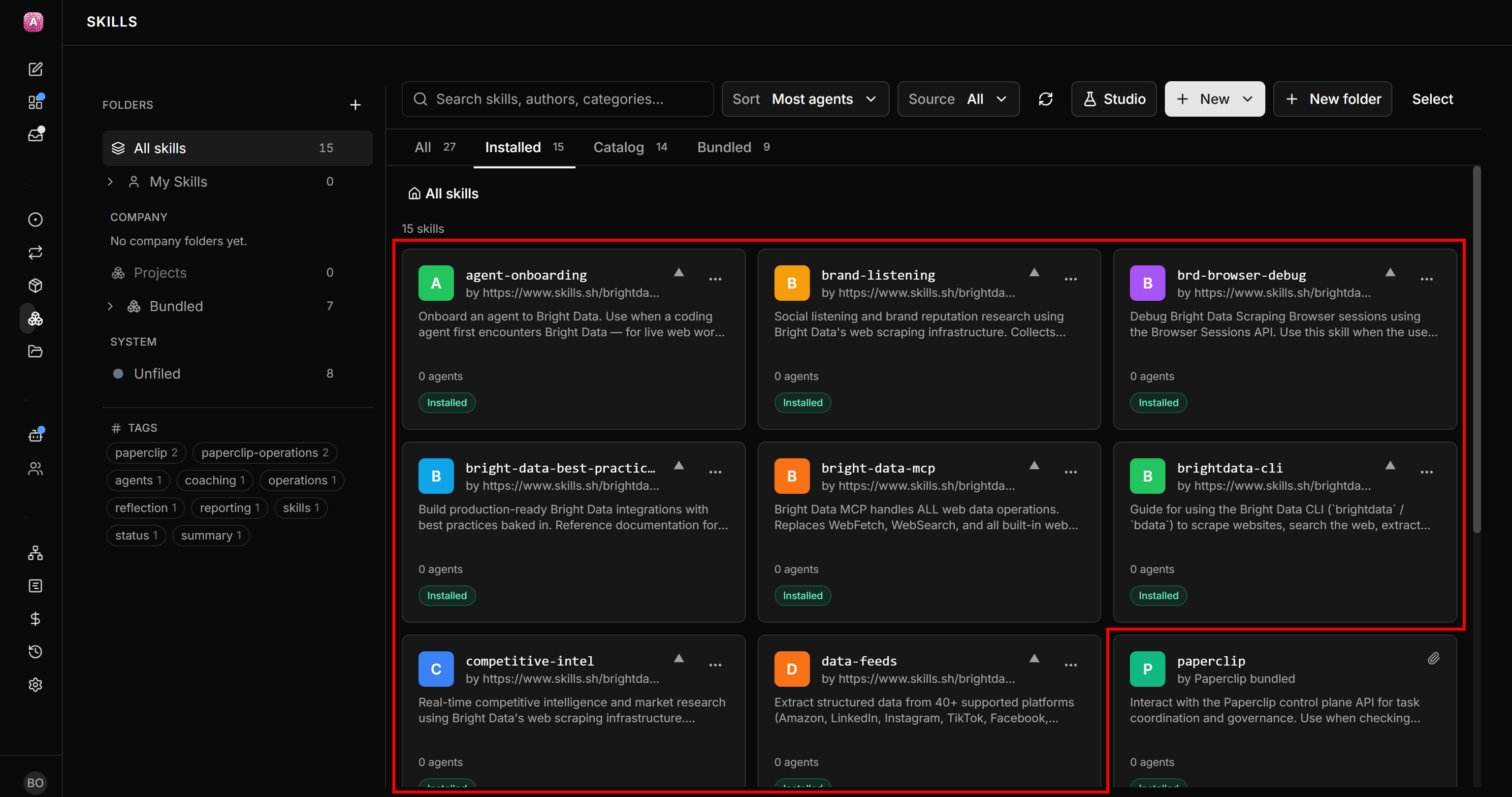Toggle the reporting tag filter
This screenshot has width=1512, height=797.
pyautogui.click(x=229, y=508)
